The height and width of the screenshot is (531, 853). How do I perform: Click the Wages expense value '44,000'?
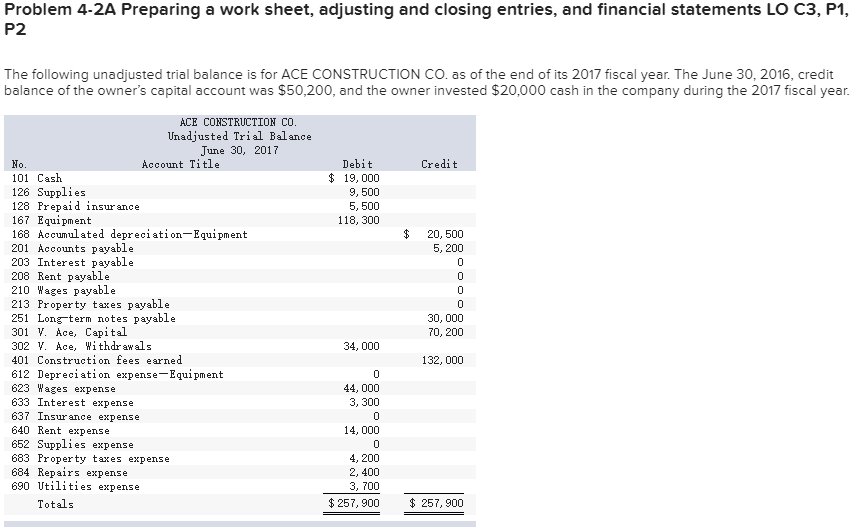click(x=362, y=388)
